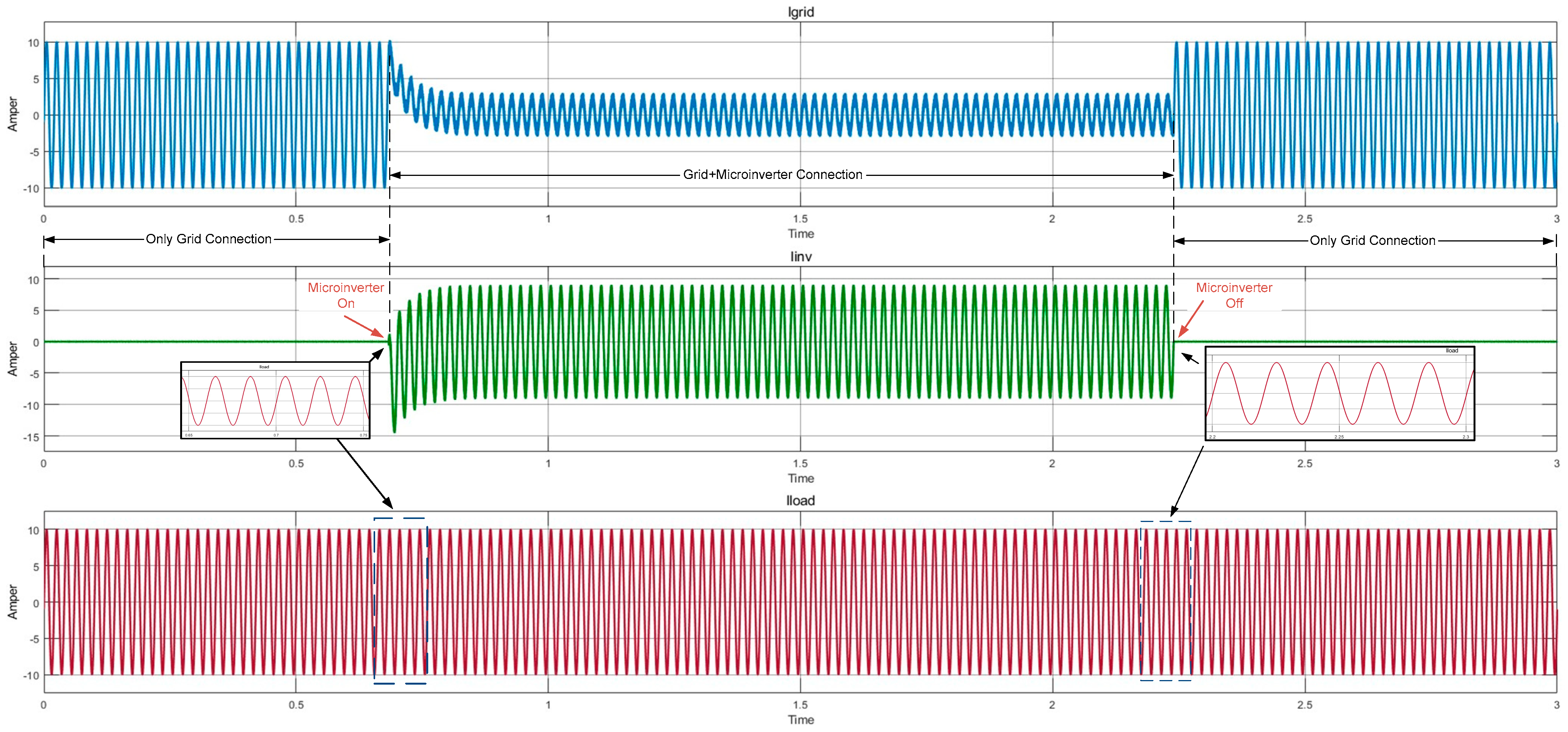Click the Iinv plot title
The height and width of the screenshot is (732, 1568).
[800, 257]
